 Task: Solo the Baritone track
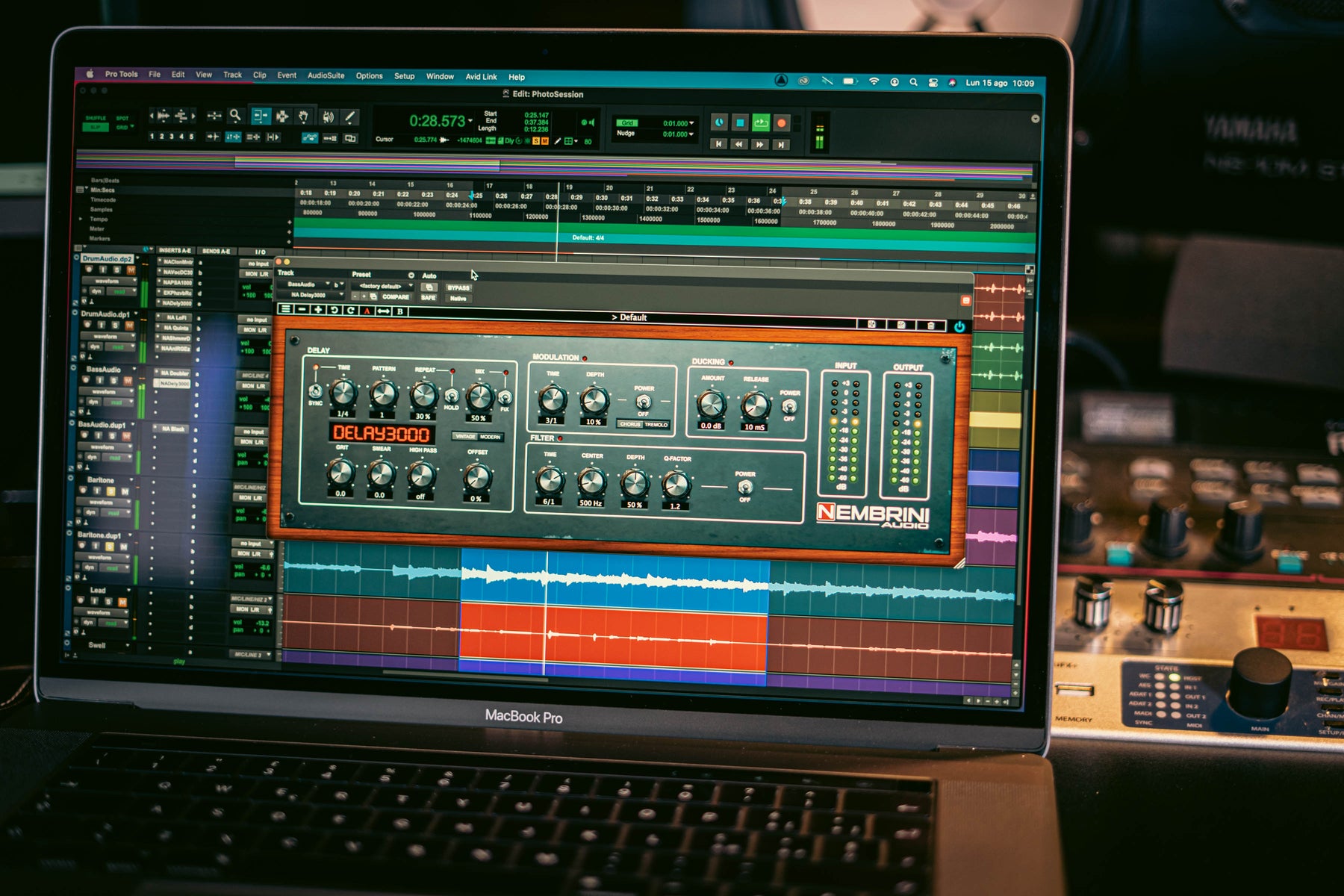(x=111, y=491)
